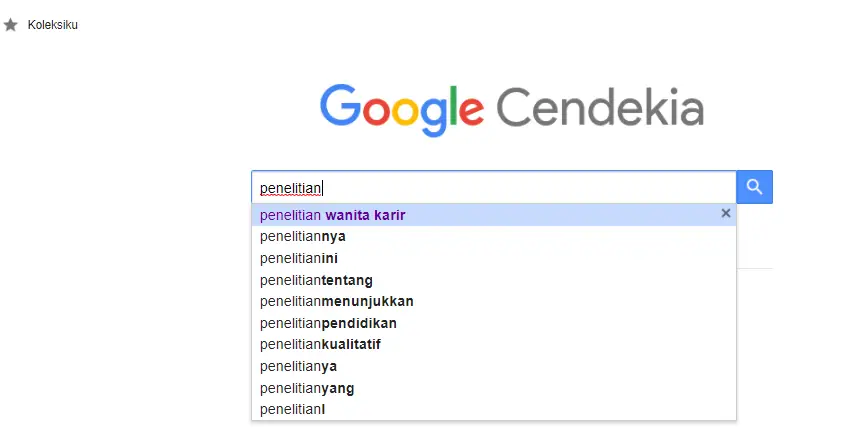Click the gray Cendekia wordmark
842x439 pixels.
pos(600,108)
